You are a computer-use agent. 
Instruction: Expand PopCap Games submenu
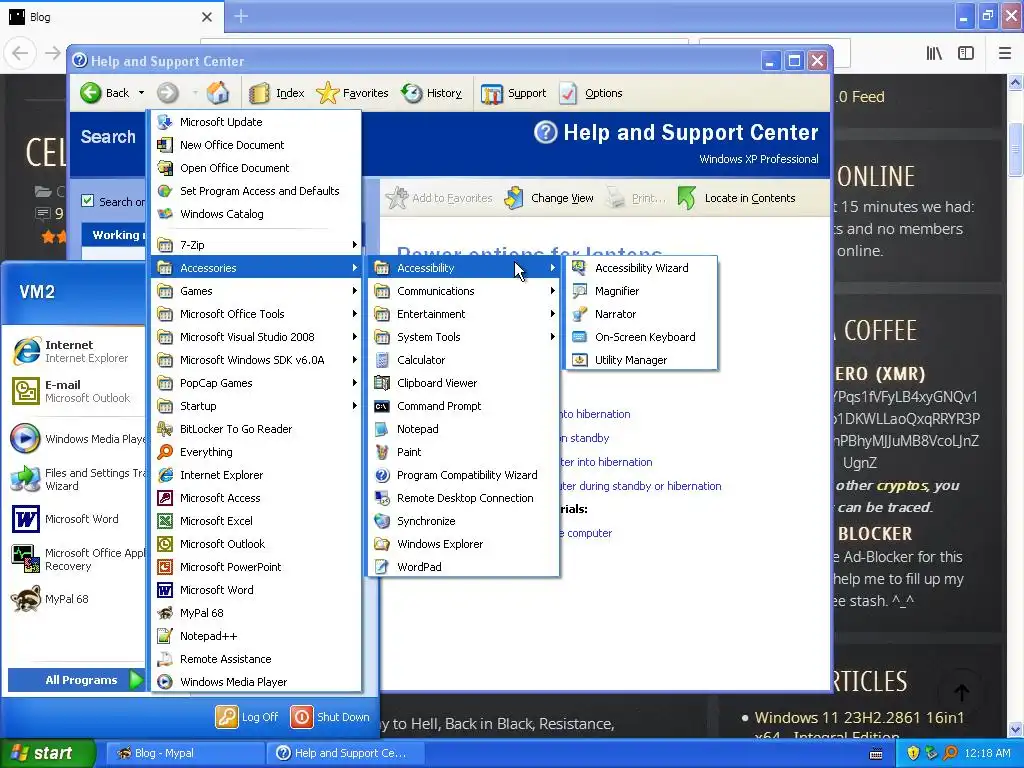coord(257,383)
